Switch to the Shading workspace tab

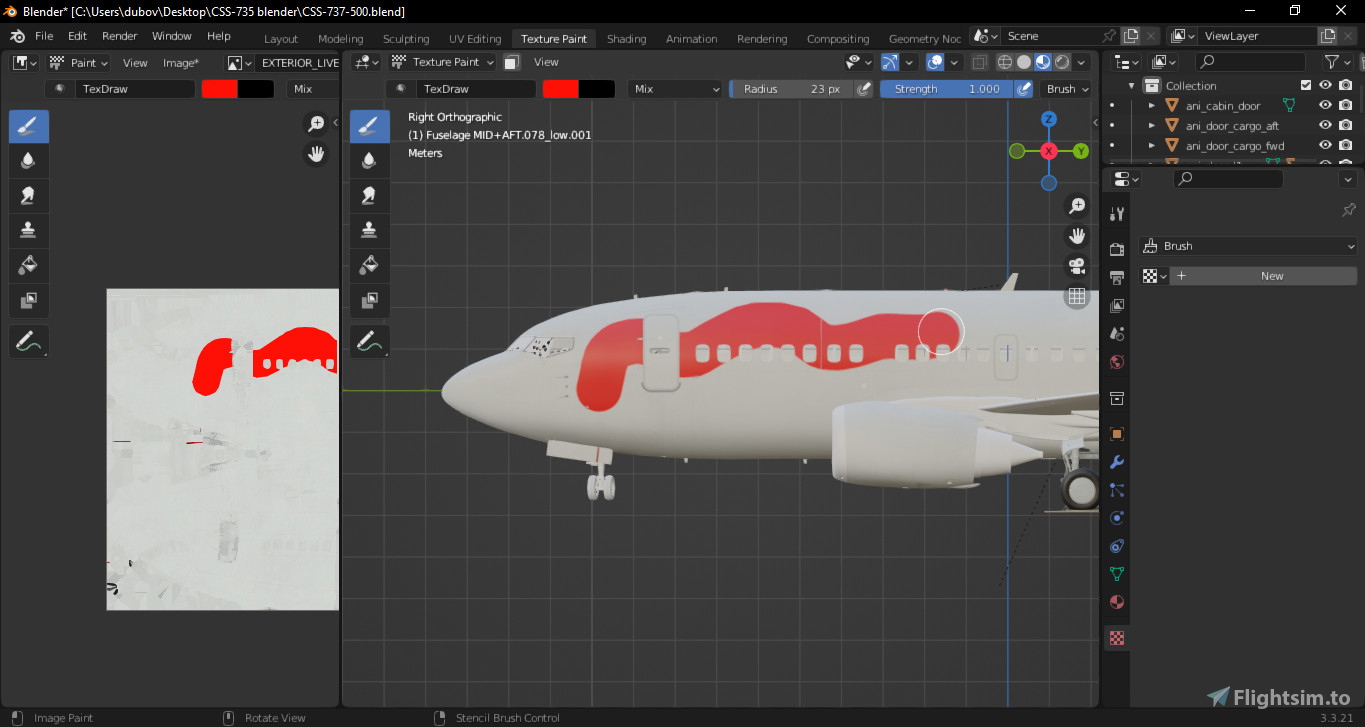click(626, 38)
